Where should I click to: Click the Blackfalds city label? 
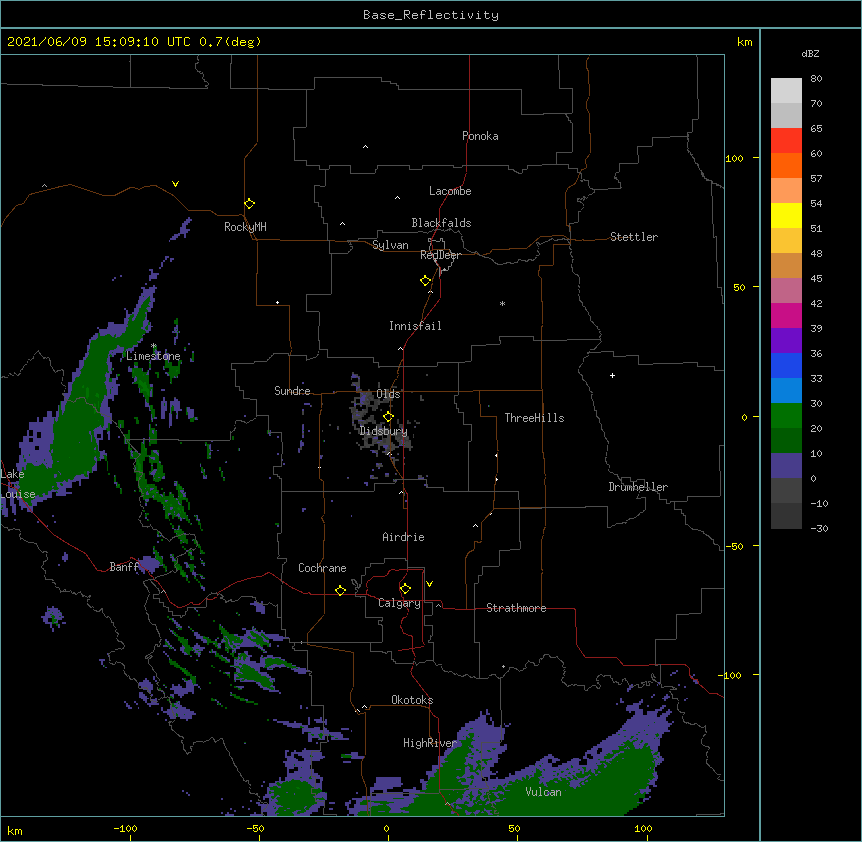click(x=441, y=223)
